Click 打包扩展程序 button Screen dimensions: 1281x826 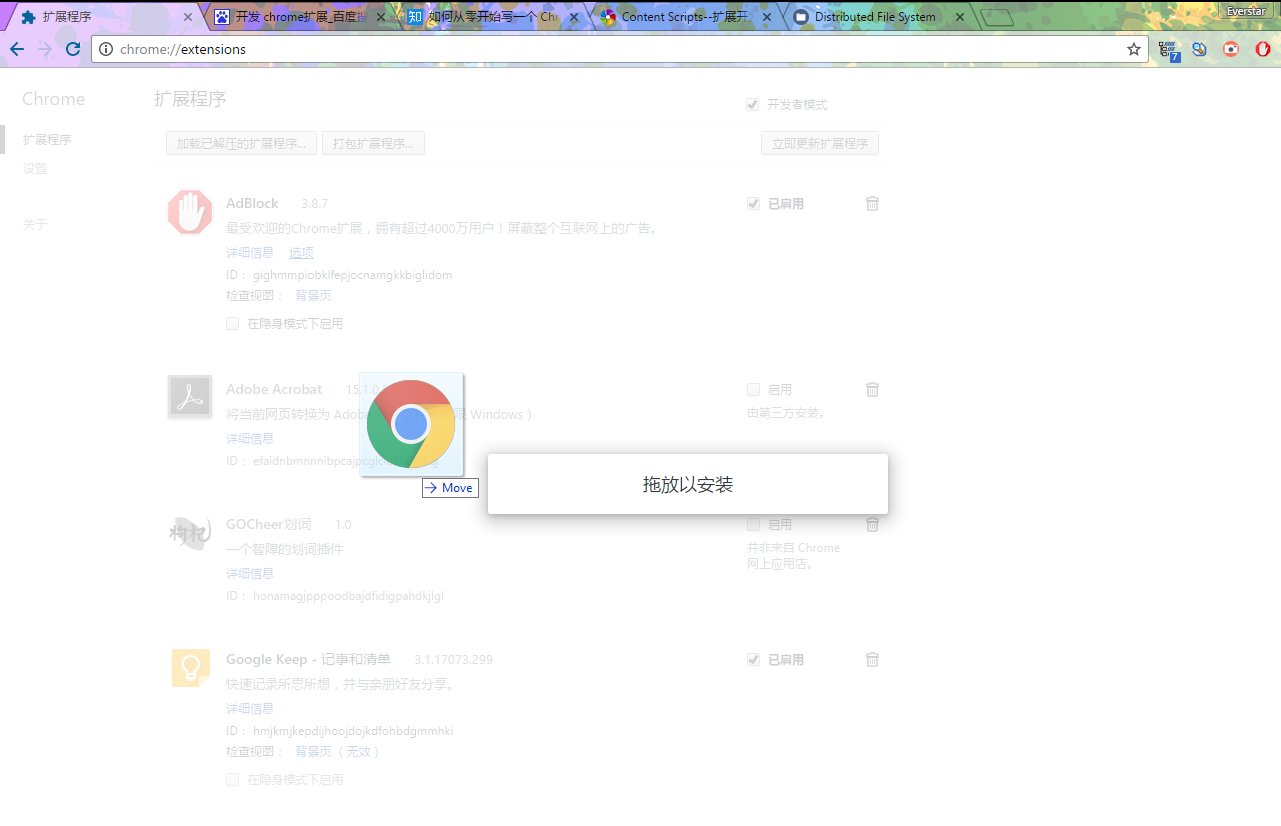pyautogui.click(x=373, y=143)
